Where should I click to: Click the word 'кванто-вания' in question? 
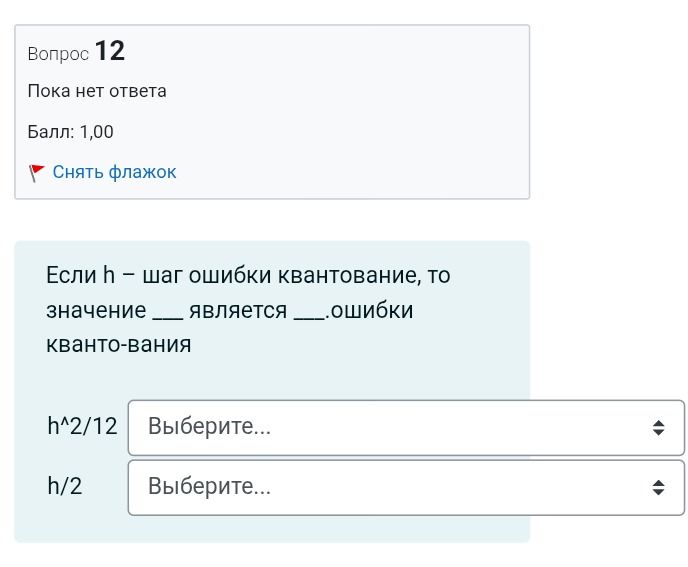(x=118, y=345)
